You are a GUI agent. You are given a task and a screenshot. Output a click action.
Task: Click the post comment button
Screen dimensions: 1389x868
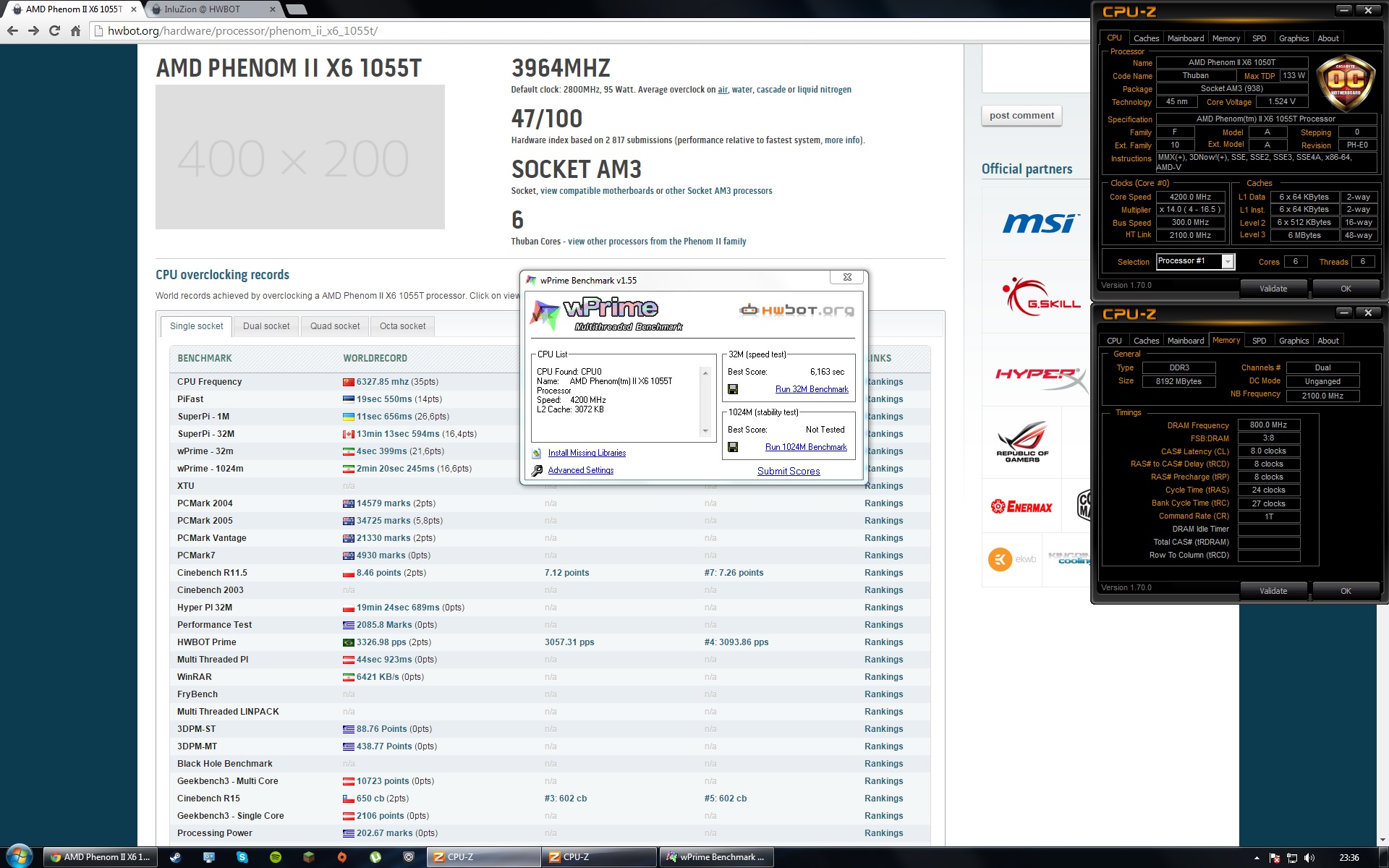click(x=1021, y=116)
